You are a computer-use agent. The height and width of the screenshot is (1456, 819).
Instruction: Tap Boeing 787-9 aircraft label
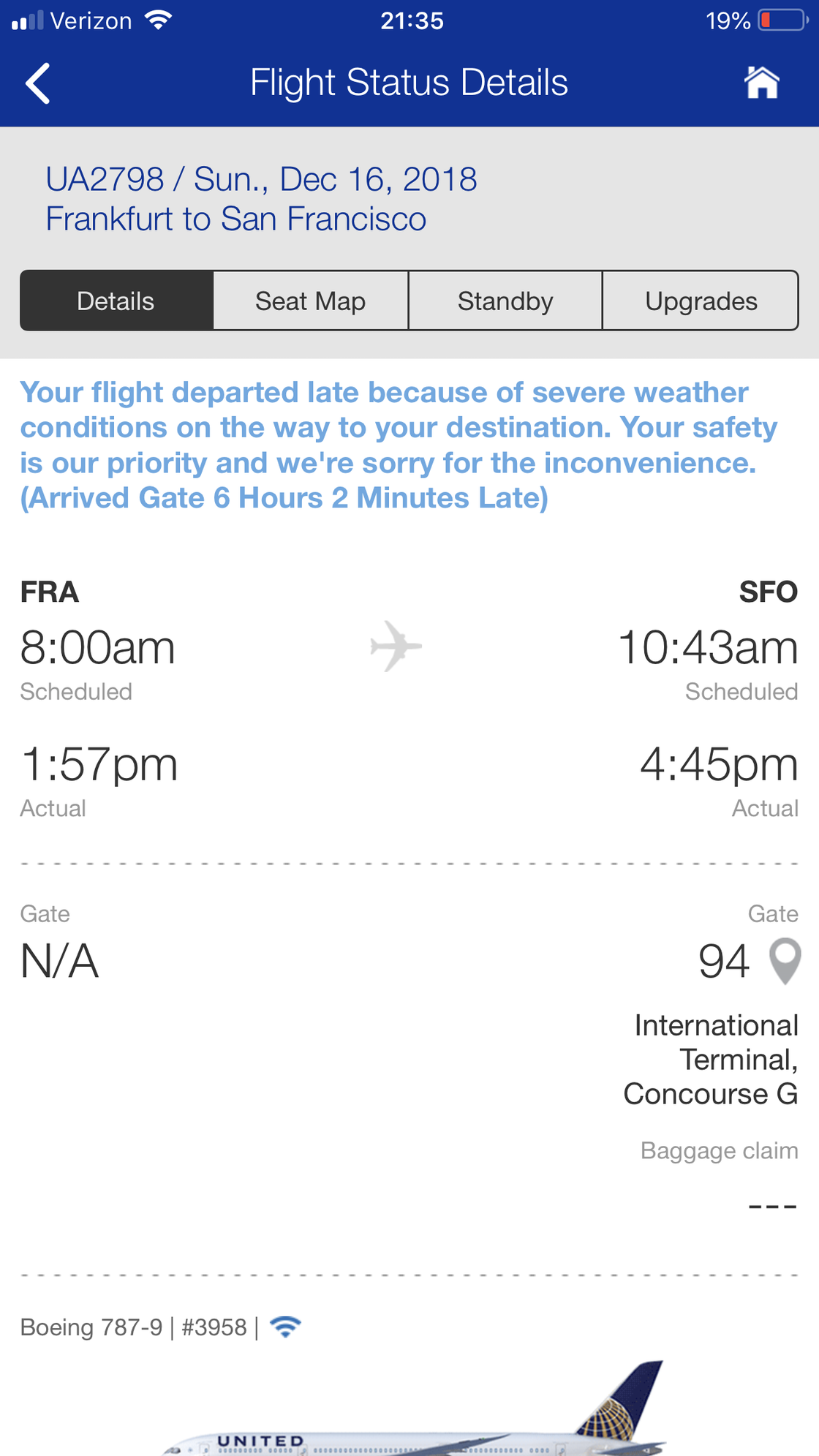click(91, 1327)
